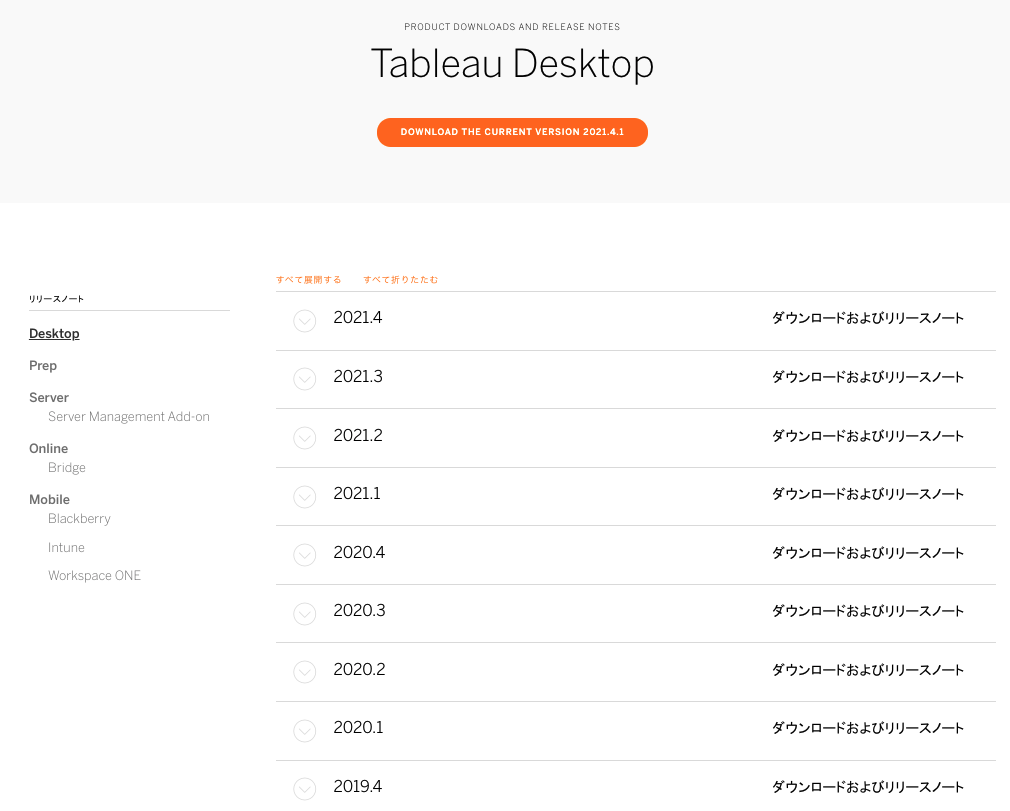Expand the 2020.4 row chevron
Viewport: 1010px width, 811px height.
point(305,555)
